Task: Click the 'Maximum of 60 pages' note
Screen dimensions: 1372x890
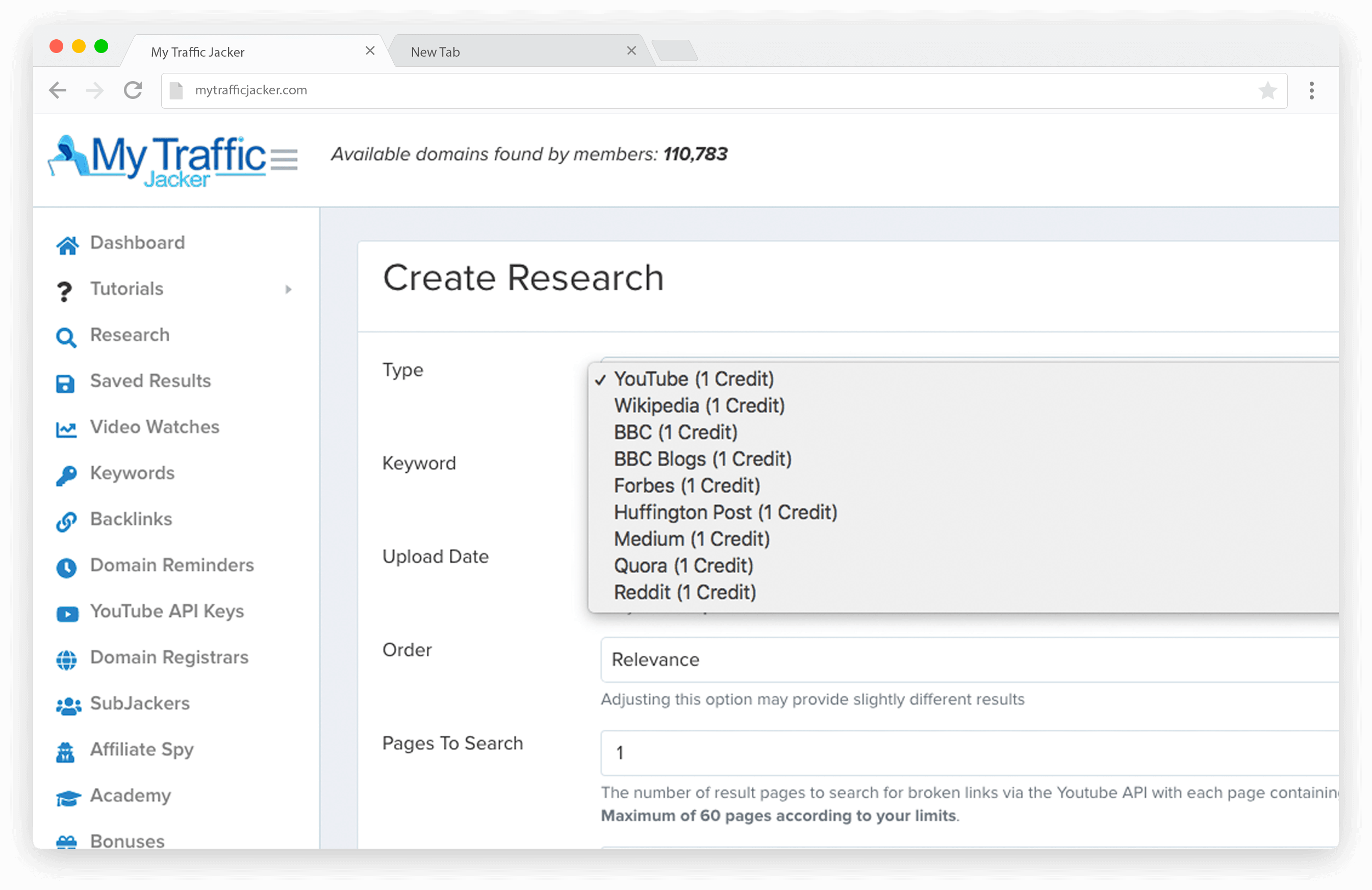Action: coord(779,816)
